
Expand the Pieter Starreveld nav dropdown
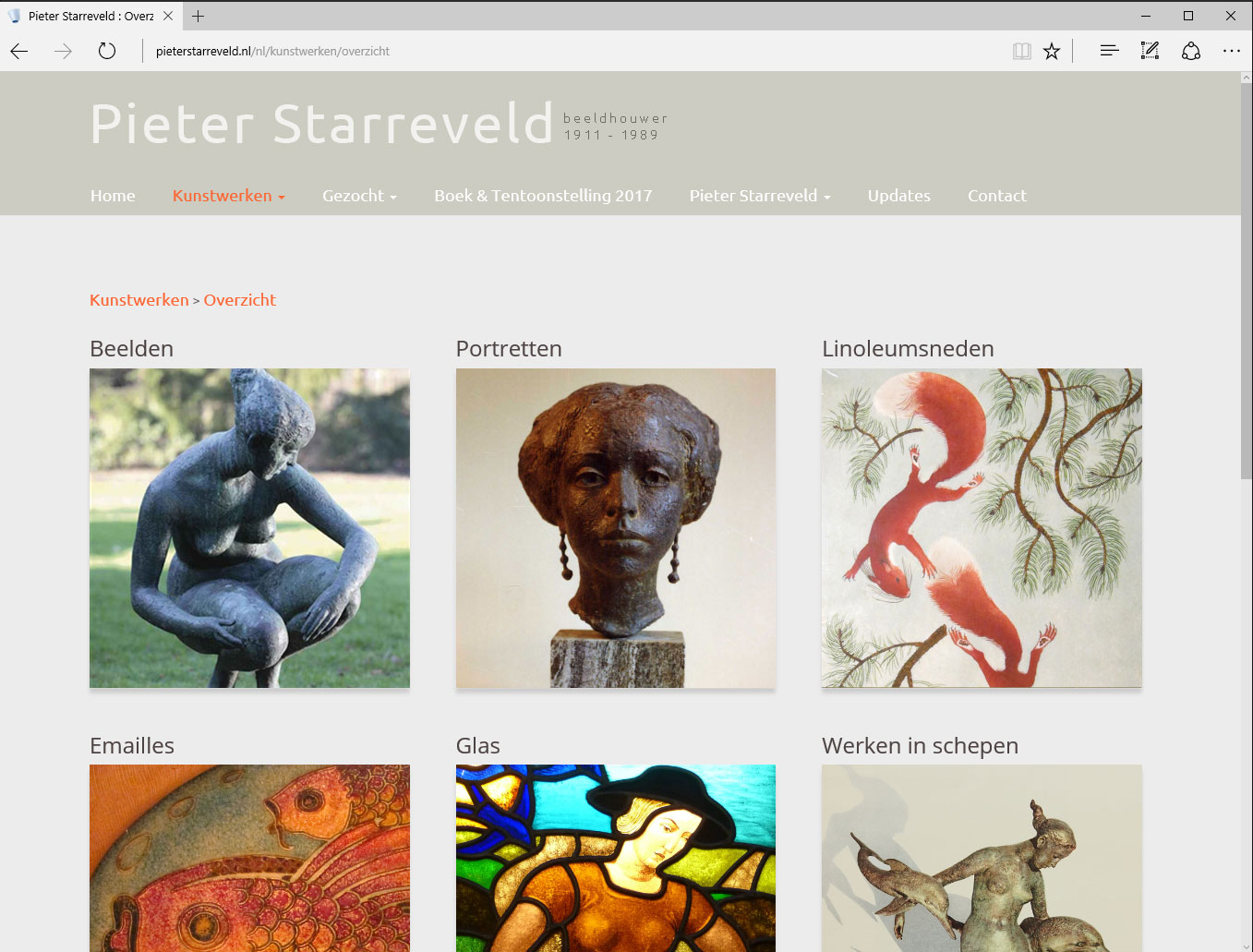[x=760, y=196]
